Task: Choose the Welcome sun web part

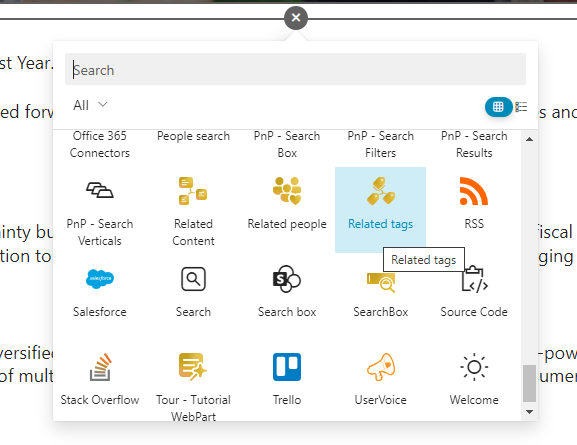Action: point(474,379)
